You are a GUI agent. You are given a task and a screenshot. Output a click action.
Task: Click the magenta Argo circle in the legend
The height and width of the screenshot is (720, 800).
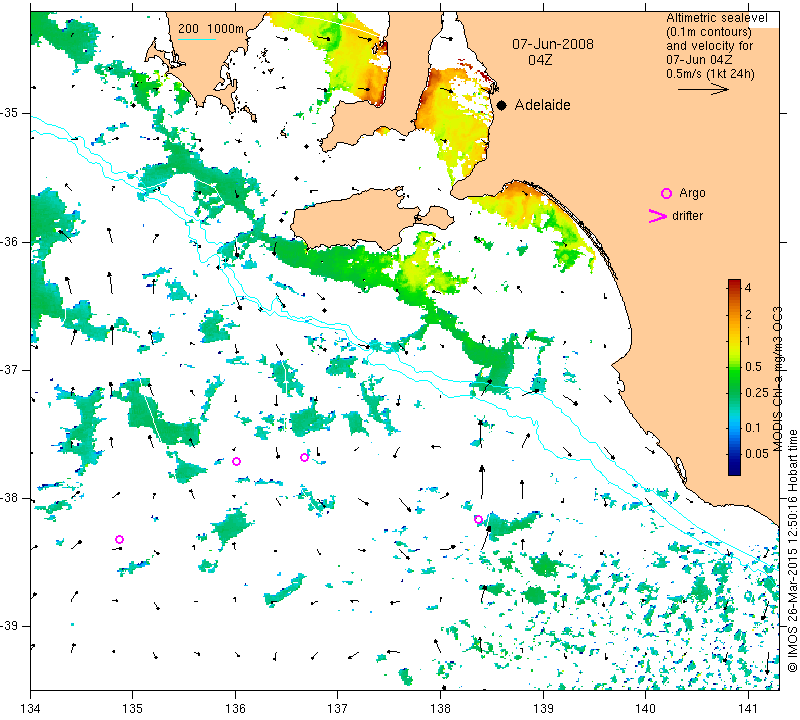pos(666,193)
